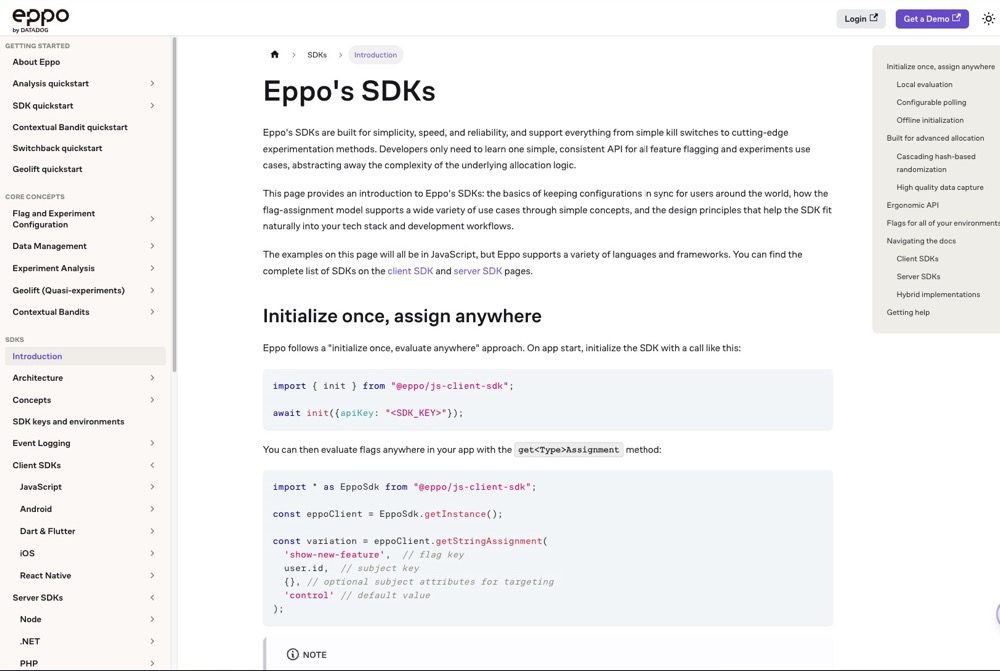Click the home icon in the breadcrumb
1000x671 pixels.
[274, 54]
